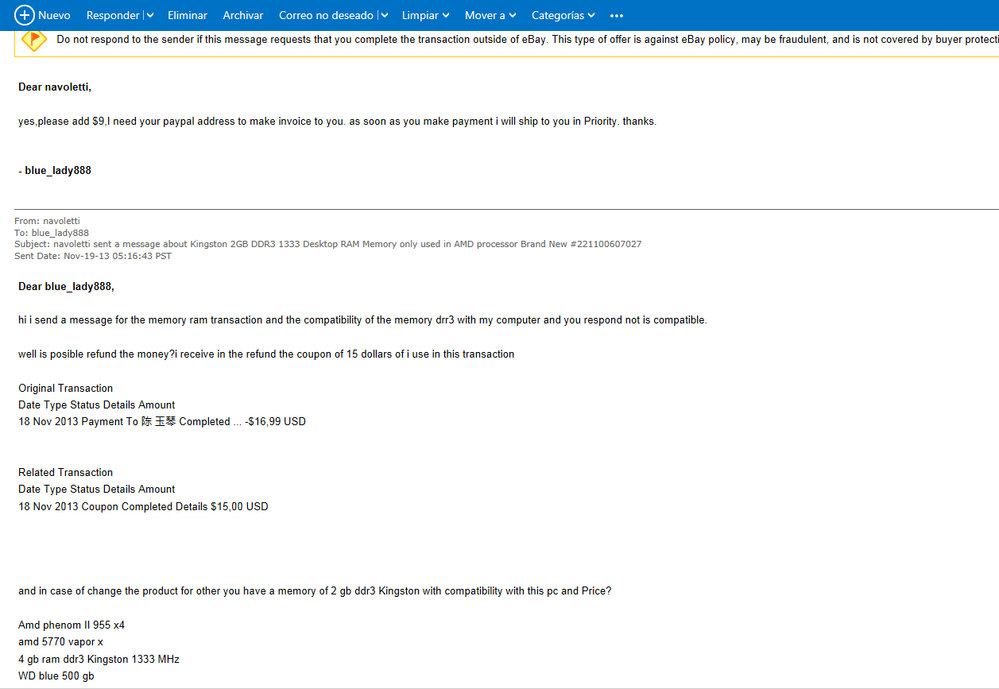The image size is (999, 689).
Task: Archive the email with Archivar
Action: click(x=243, y=15)
